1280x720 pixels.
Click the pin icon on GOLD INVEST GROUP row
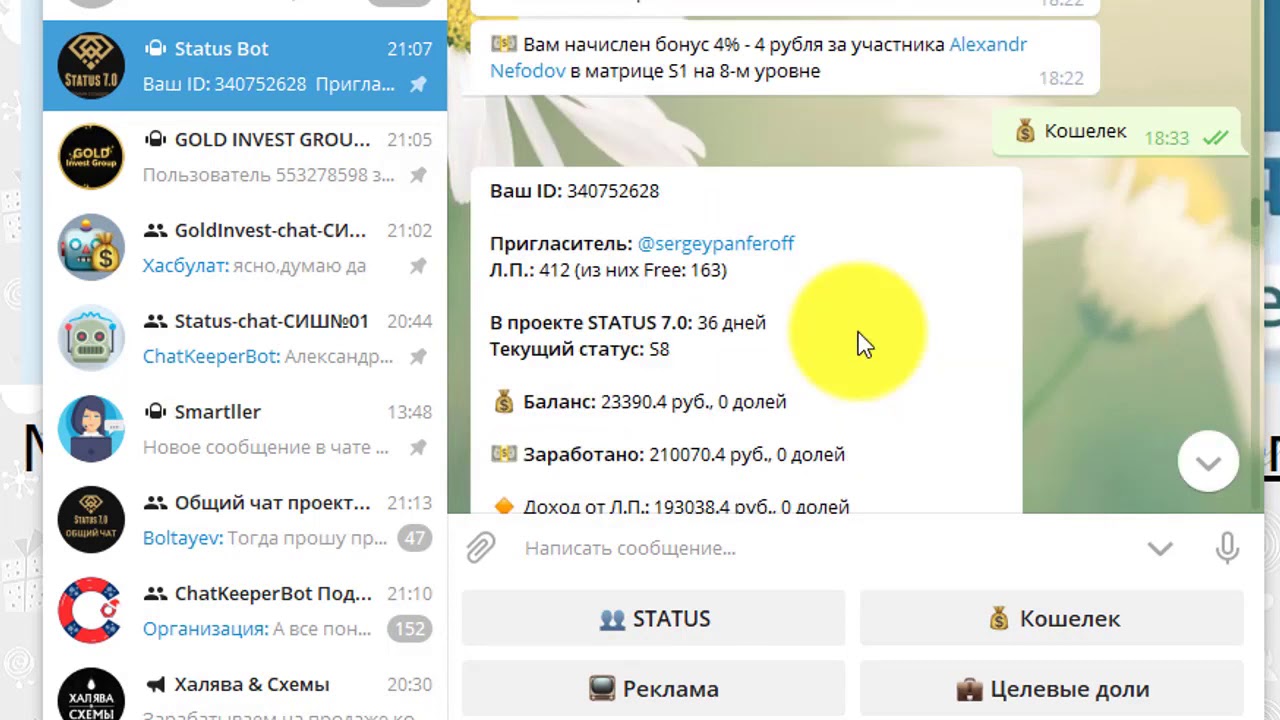tap(419, 175)
